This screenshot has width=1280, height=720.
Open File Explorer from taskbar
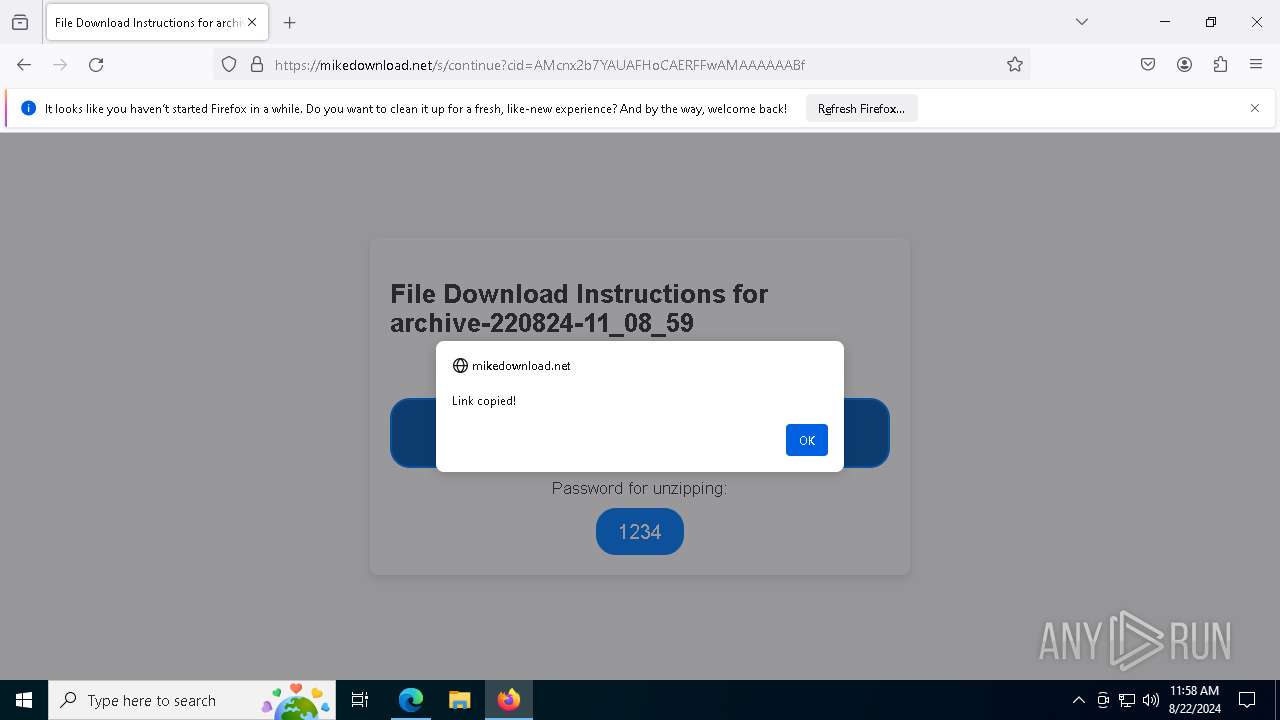[x=459, y=700]
